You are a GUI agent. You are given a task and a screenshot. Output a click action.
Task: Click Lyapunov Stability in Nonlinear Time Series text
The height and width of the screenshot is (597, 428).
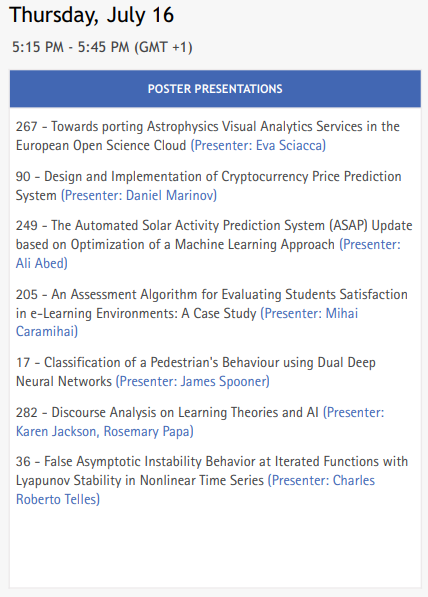(x=139, y=480)
